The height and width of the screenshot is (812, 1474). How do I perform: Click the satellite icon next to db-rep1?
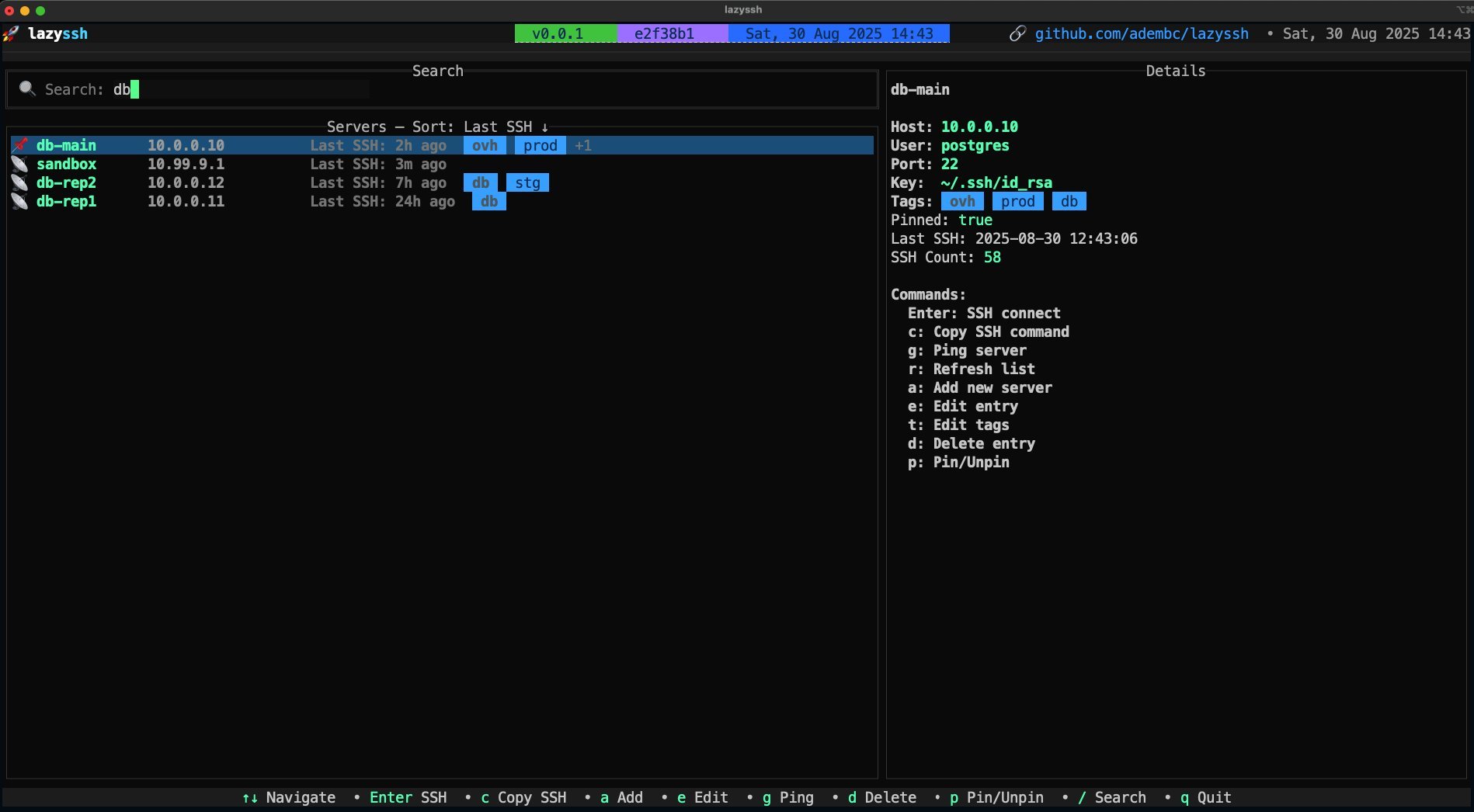20,201
